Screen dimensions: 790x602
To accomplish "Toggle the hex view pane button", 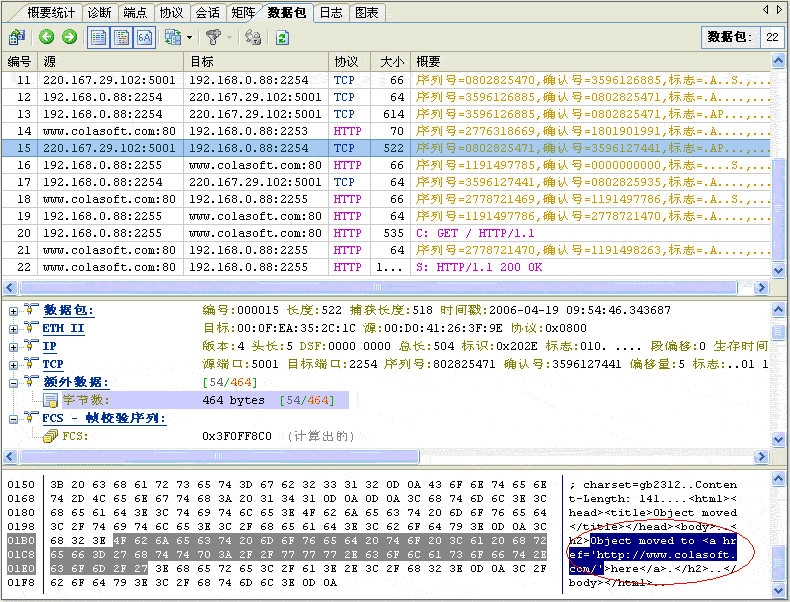I will point(144,37).
